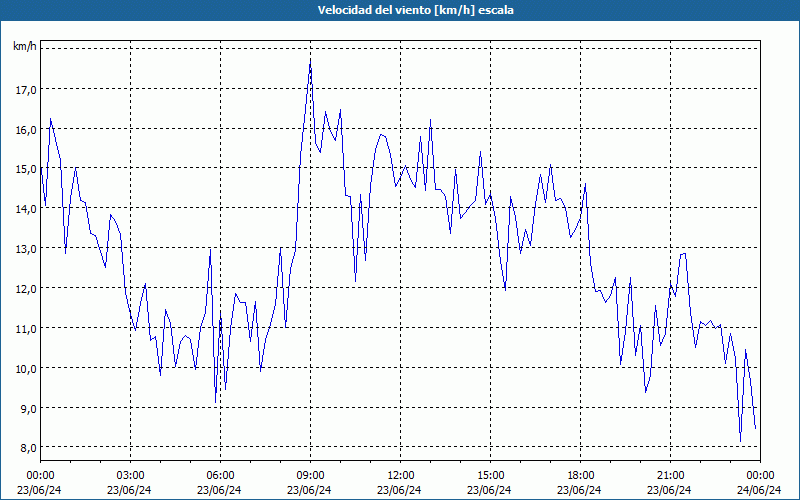Click the '14,0' y-axis value
800x500 pixels.
tap(26, 209)
